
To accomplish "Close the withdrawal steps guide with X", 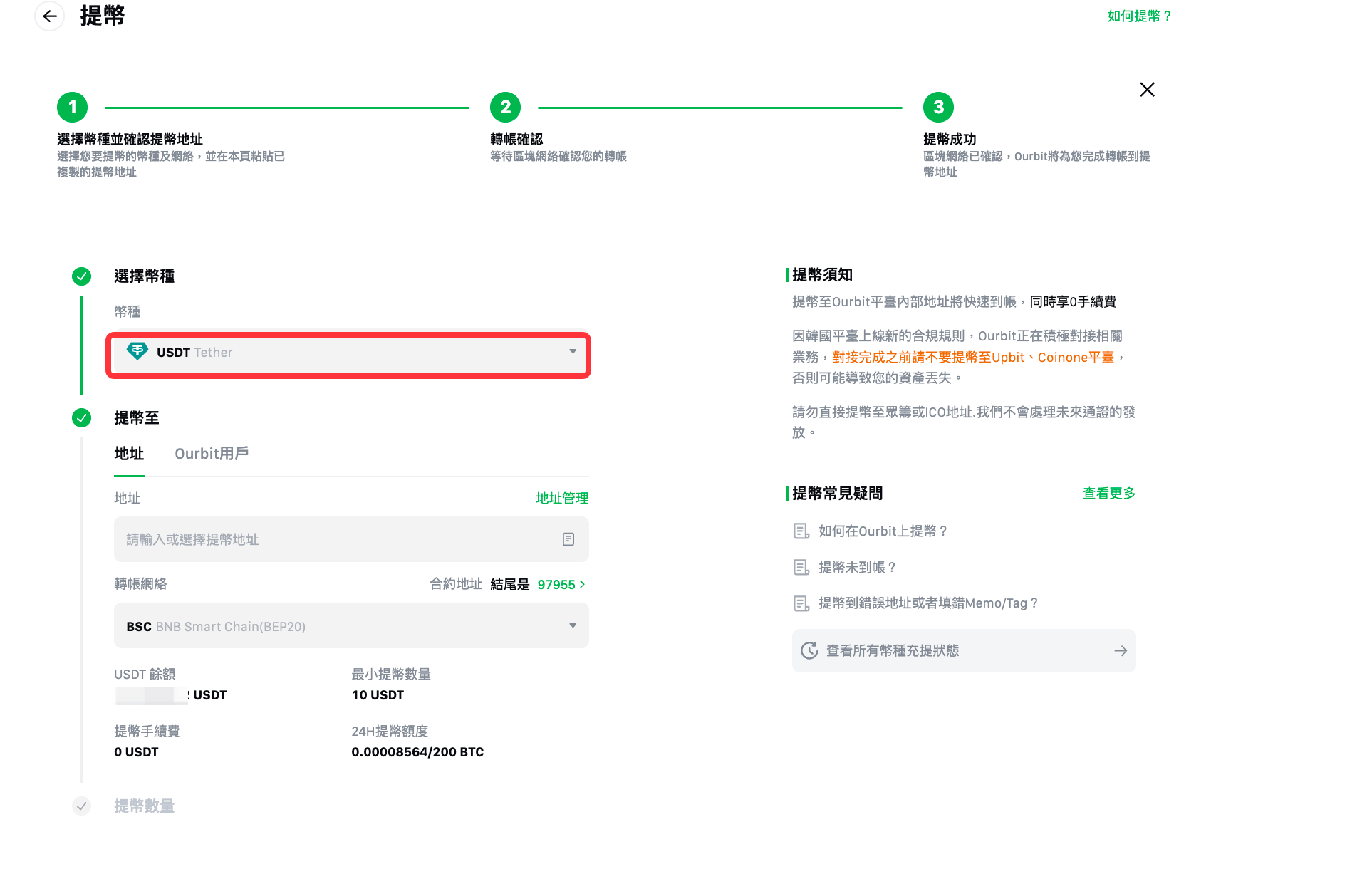I will [x=1147, y=90].
